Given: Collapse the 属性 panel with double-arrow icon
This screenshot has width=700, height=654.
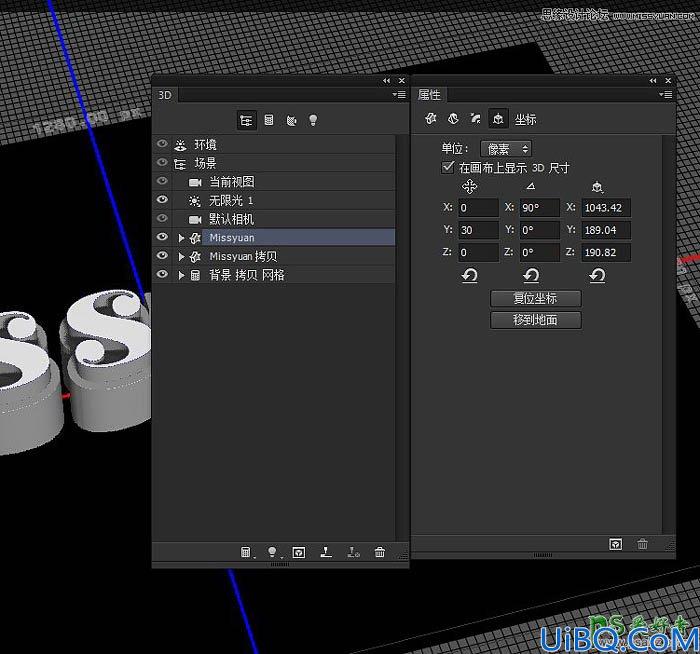Looking at the screenshot, I should [653, 81].
